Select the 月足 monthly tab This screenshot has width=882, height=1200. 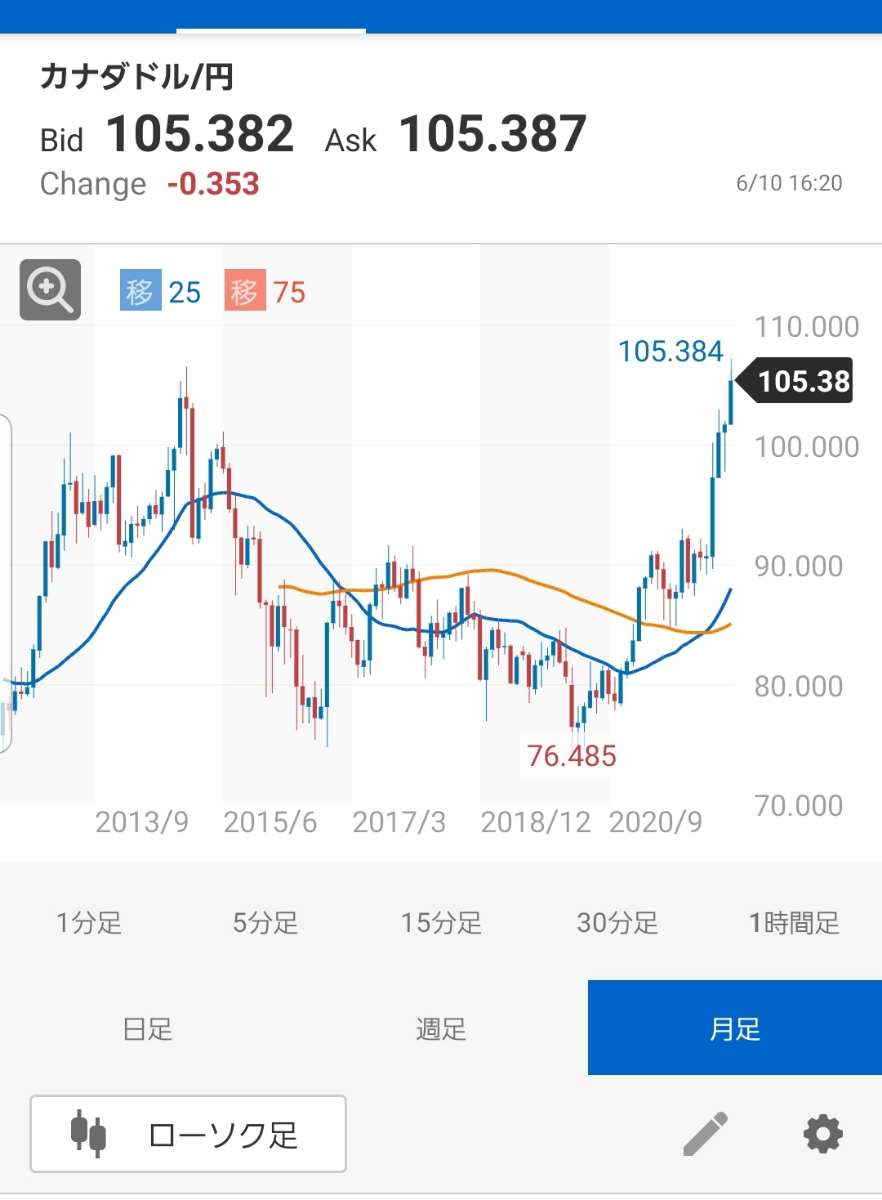tap(735, 1028)
